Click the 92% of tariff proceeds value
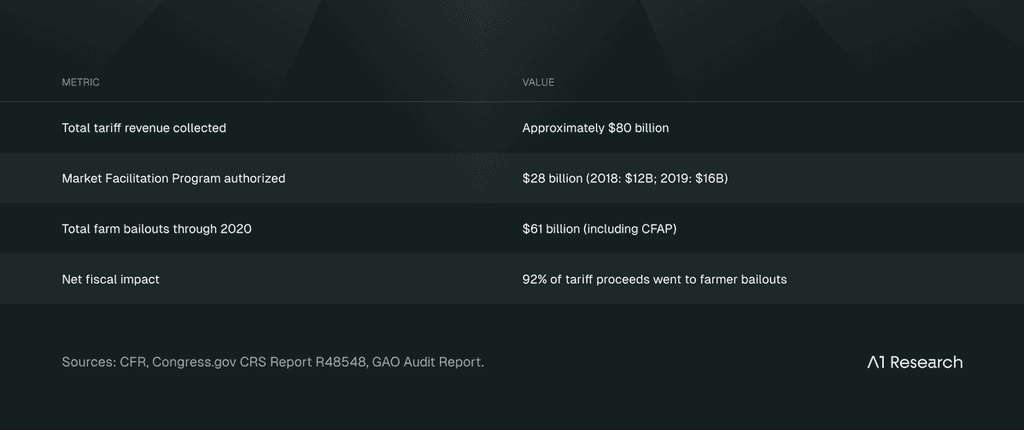The height and width of the screenshot is (430, 1024). [x=654, y=279]
